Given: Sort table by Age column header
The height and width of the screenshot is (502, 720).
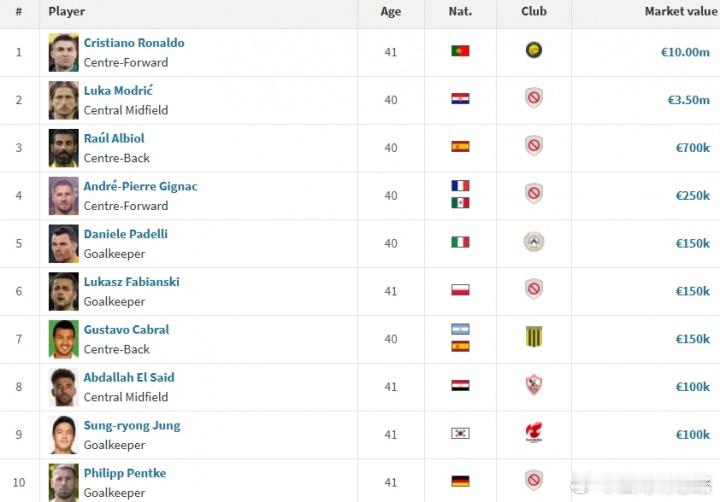Looking at the screenshot, I should (x=390, y=11).
